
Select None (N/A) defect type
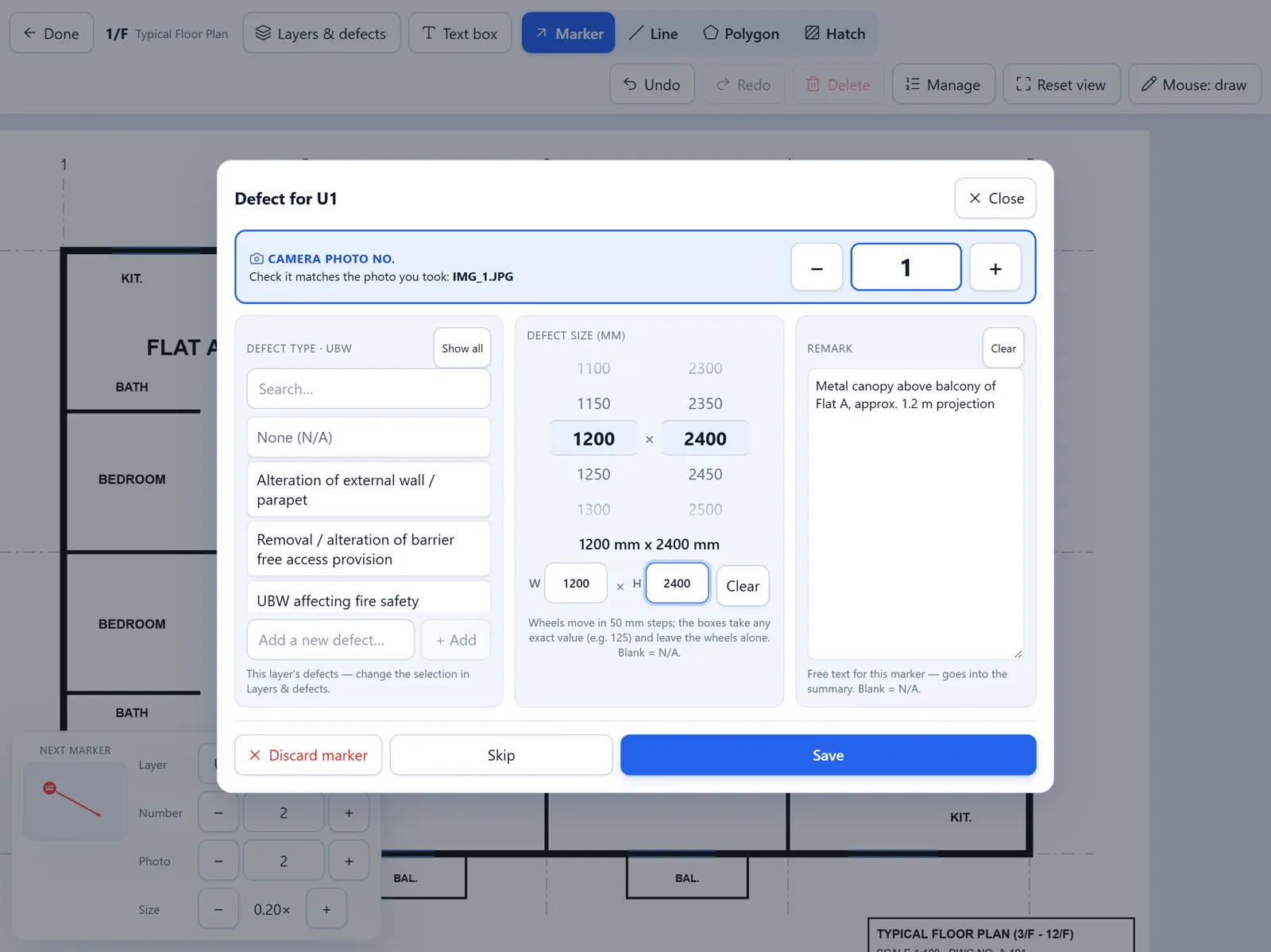(x=369, y=437)
